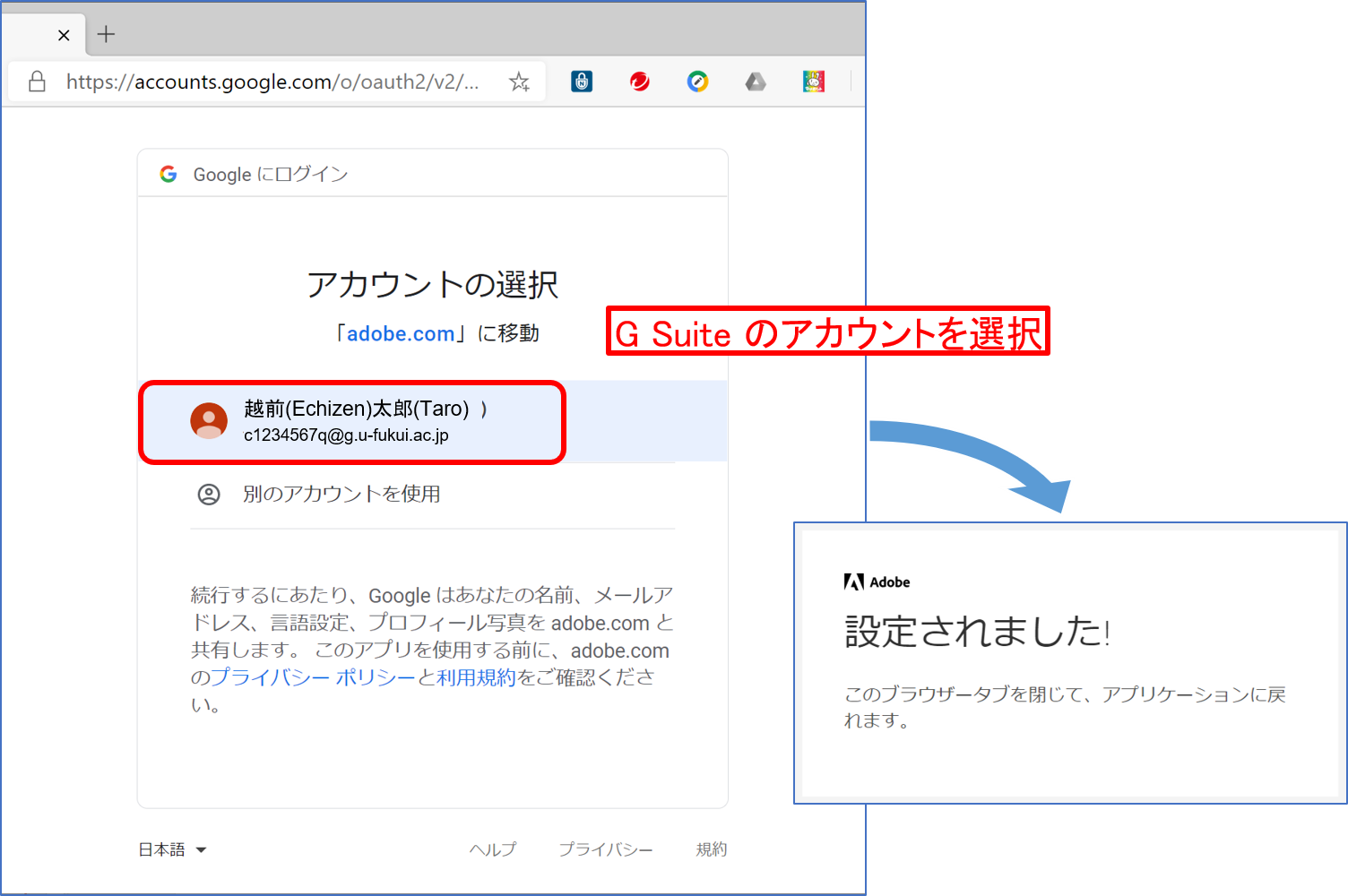Open the Google Drive extension icon
Screen dimensions: 1348x896
tap(756, 82)
